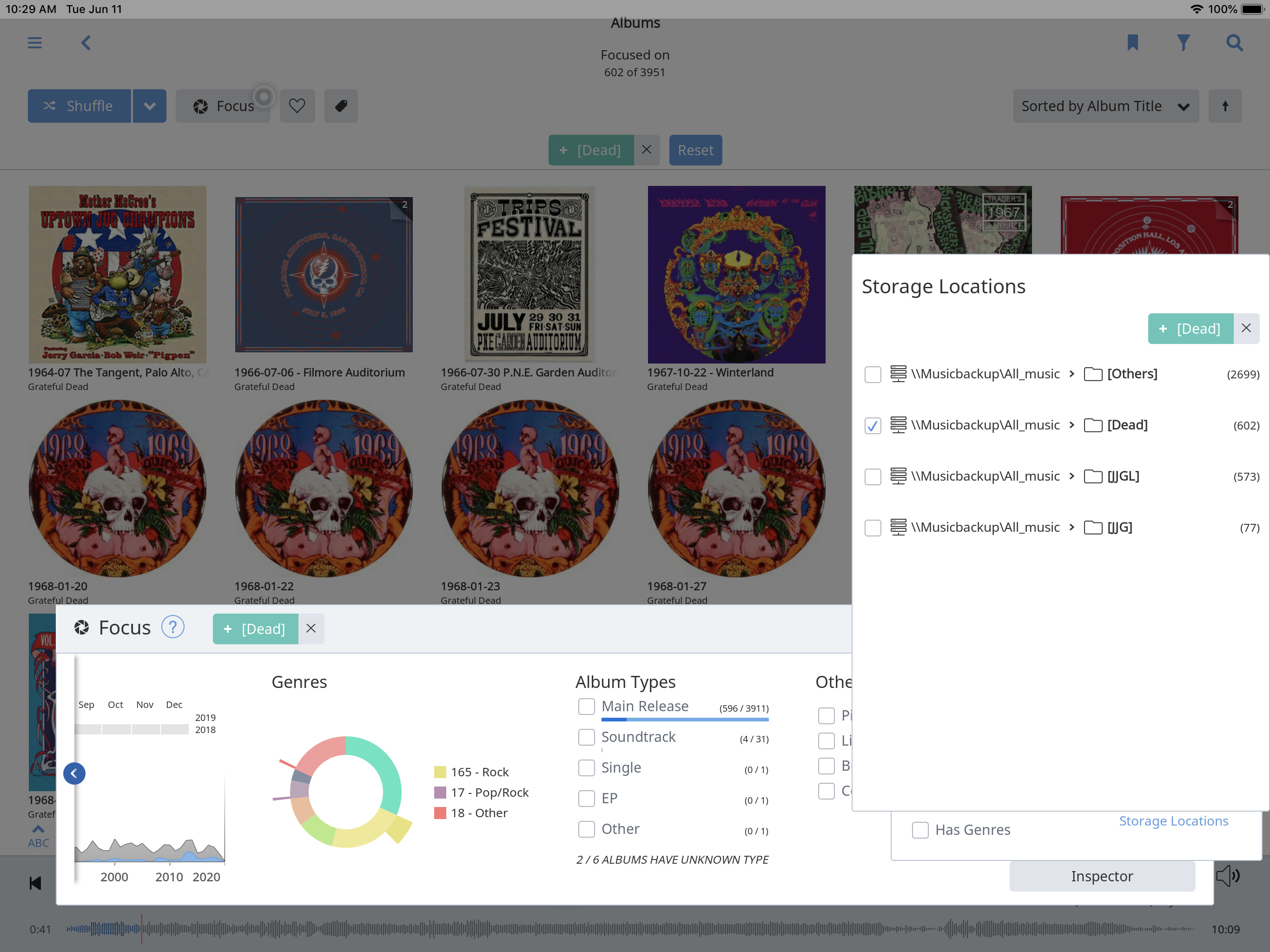
Task: Check the EP album type
Action: pyautogui.click(x=586, y=799)
